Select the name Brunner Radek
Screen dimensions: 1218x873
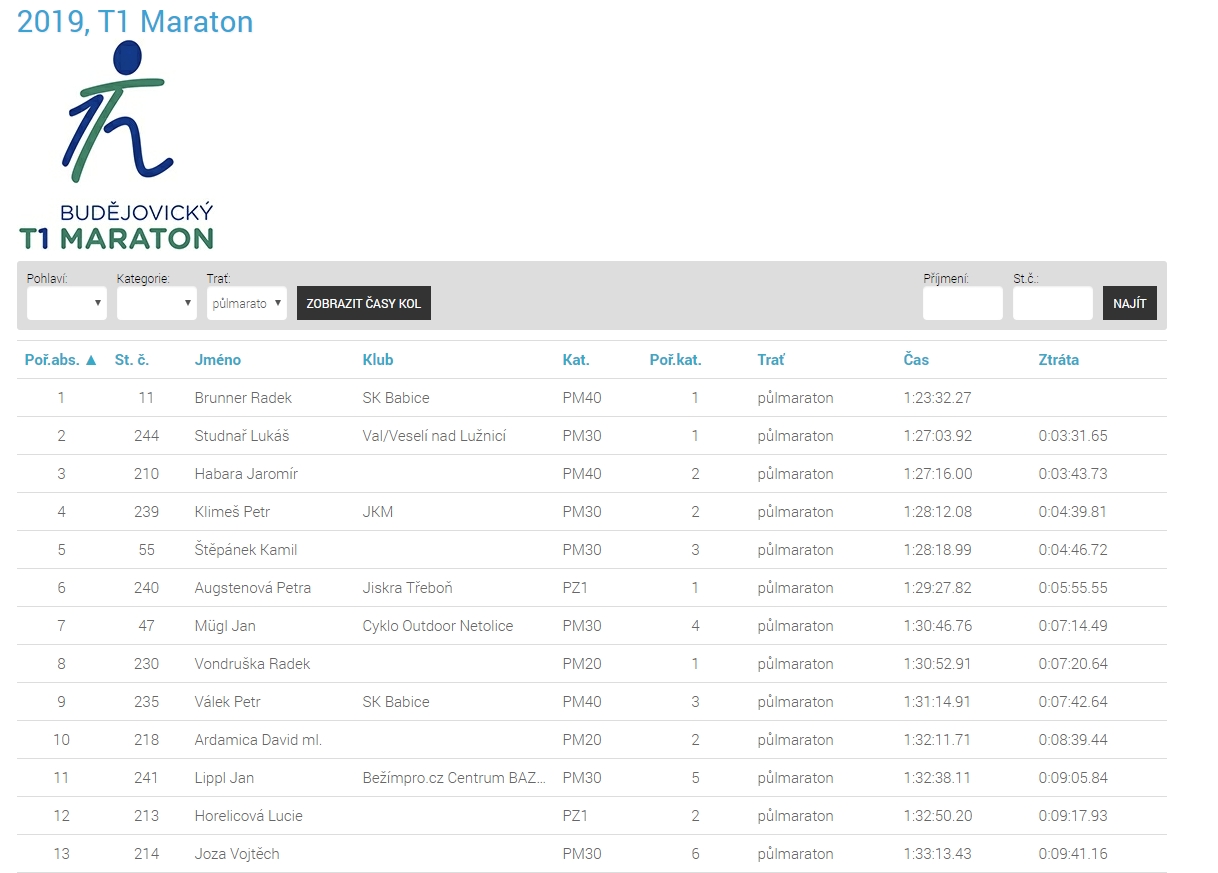click(243, 398)
